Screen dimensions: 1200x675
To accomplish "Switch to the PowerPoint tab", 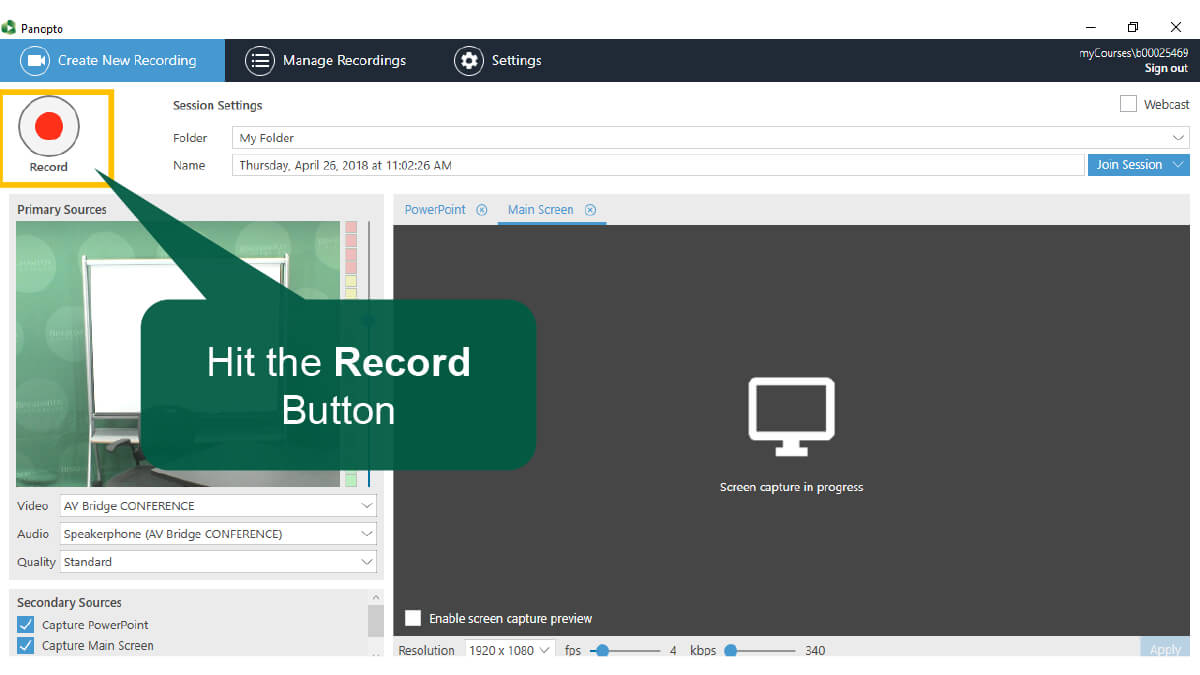I will [435, 210].
